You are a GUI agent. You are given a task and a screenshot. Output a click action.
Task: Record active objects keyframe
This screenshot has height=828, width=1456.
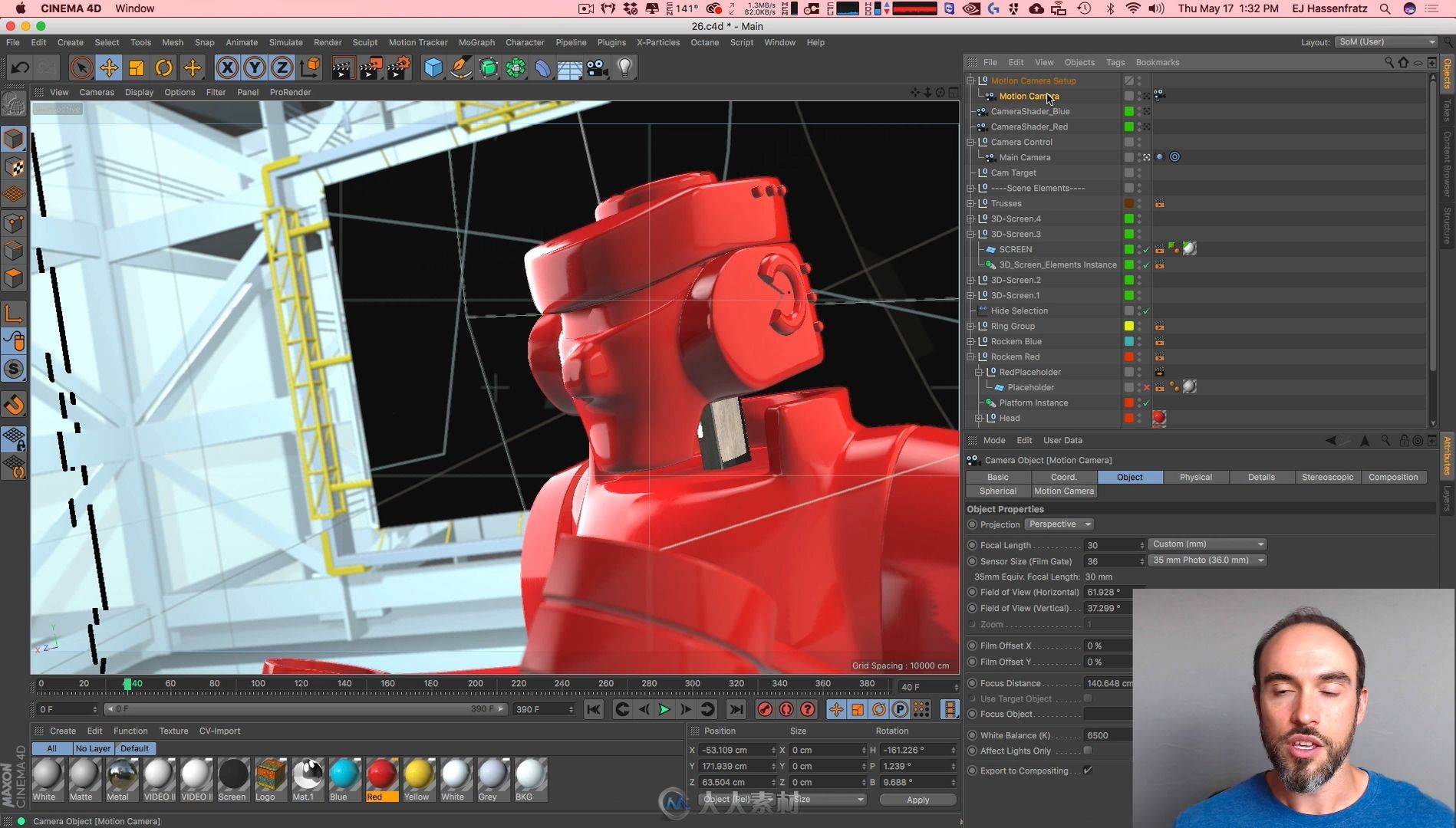765,710
